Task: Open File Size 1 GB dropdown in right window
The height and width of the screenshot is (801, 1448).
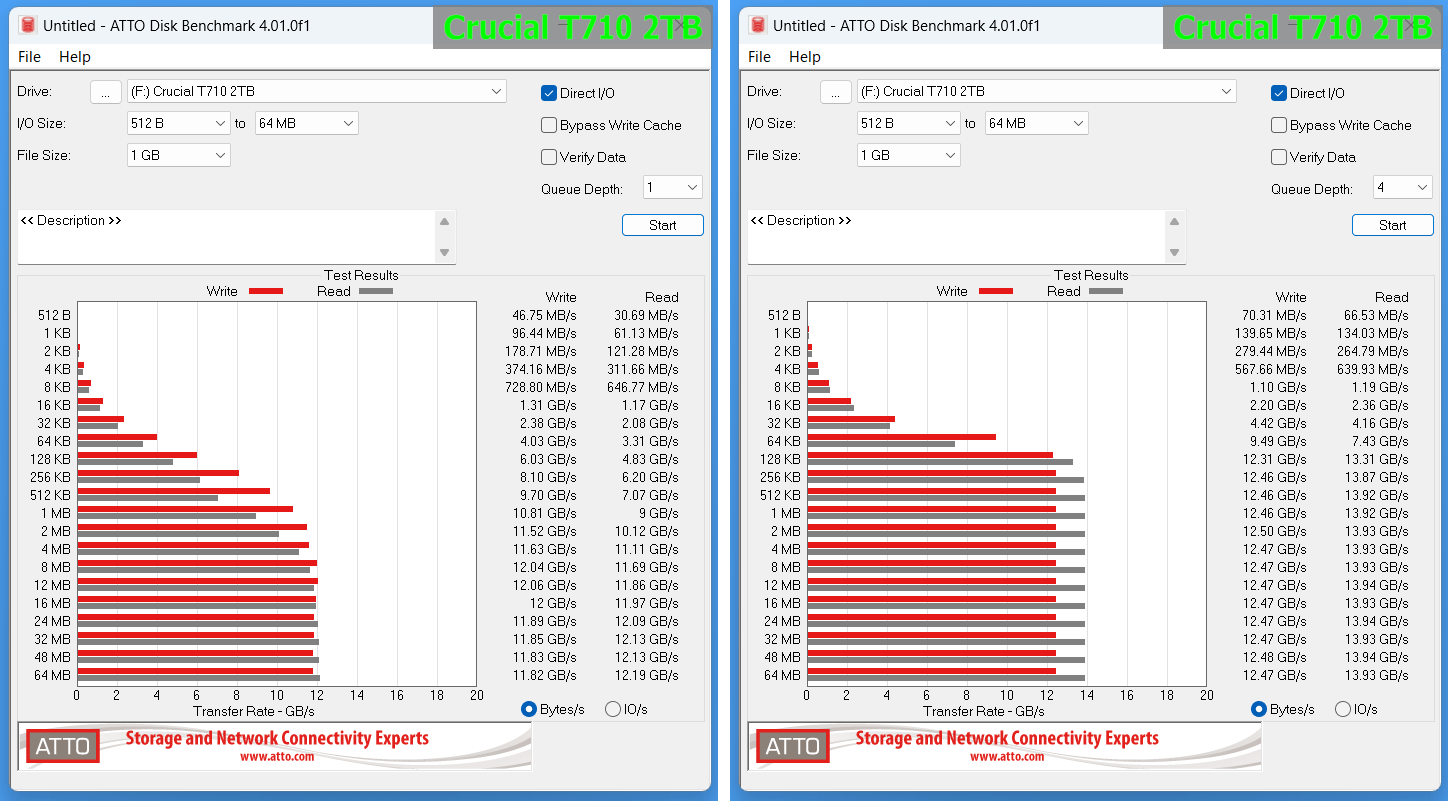Action: point(909,155)
